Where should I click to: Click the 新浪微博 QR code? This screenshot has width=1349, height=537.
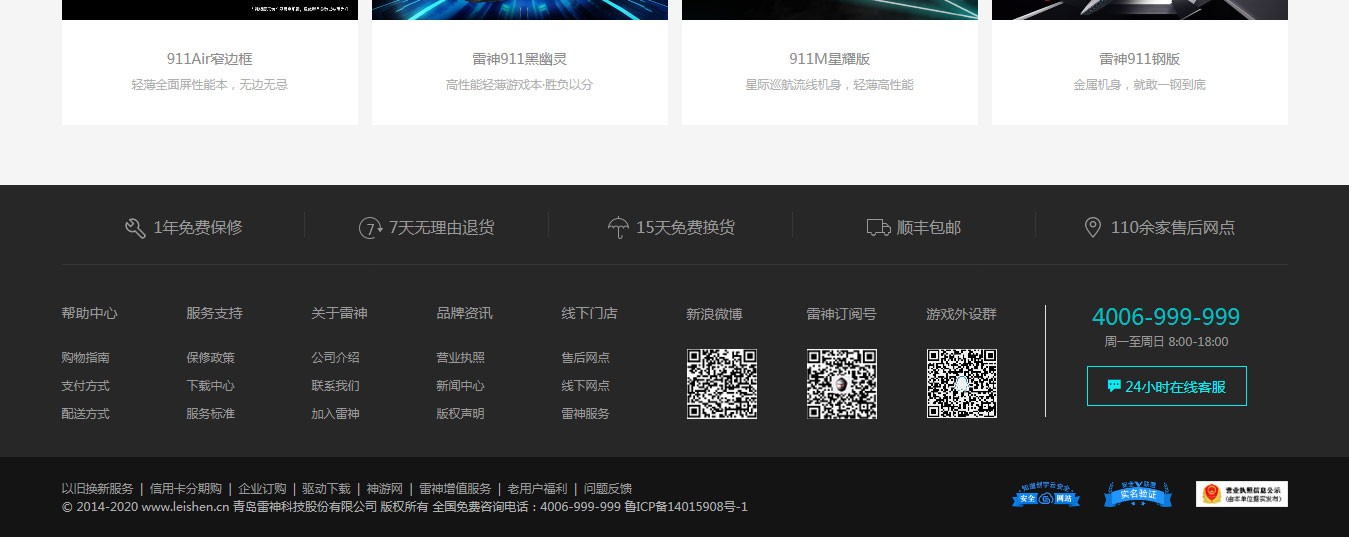tap(722, 384)
